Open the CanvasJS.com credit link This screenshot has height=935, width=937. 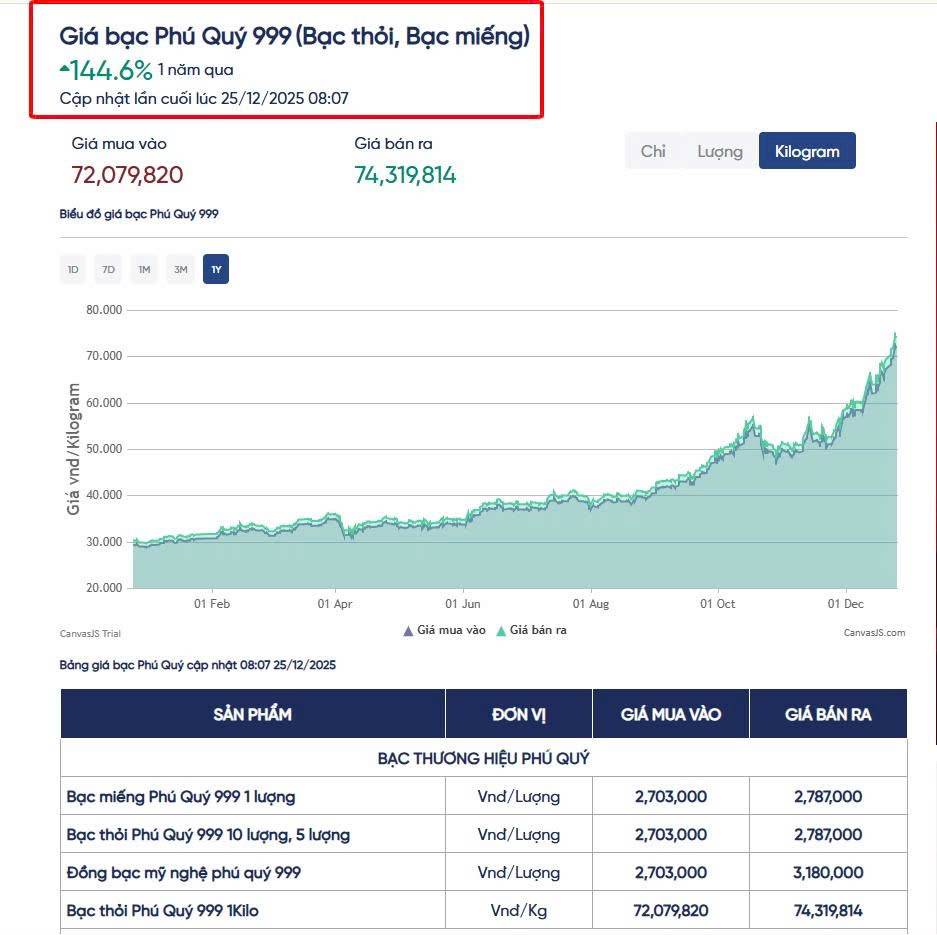874,632
